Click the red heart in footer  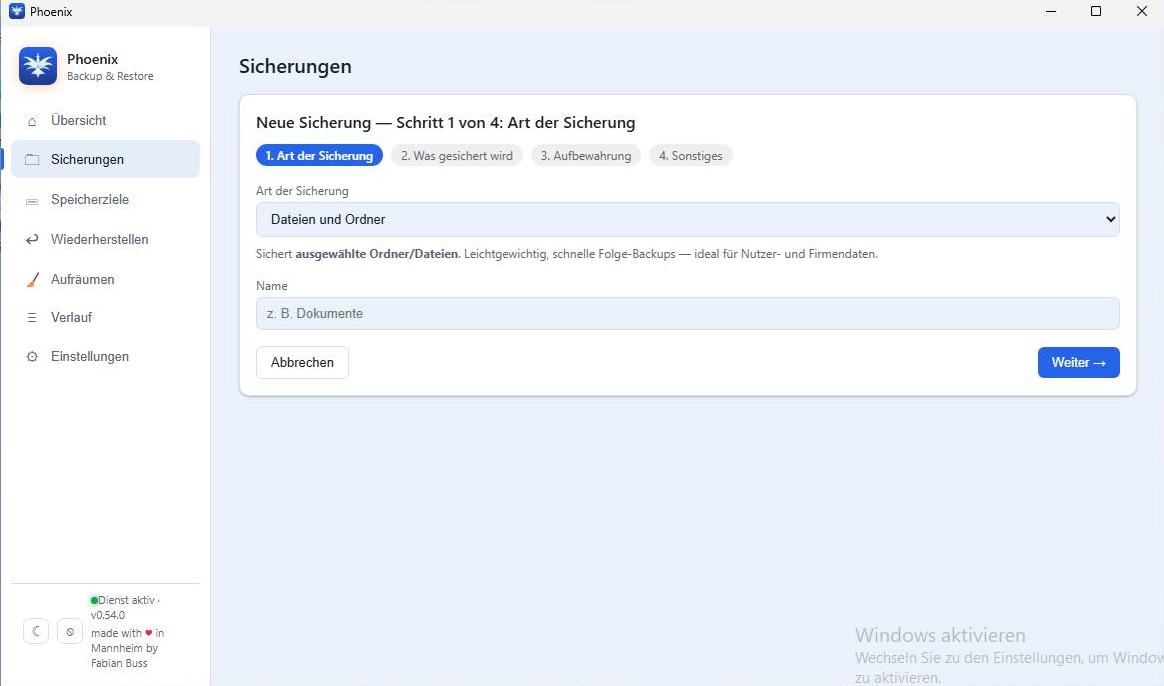[x=148, y=633]
